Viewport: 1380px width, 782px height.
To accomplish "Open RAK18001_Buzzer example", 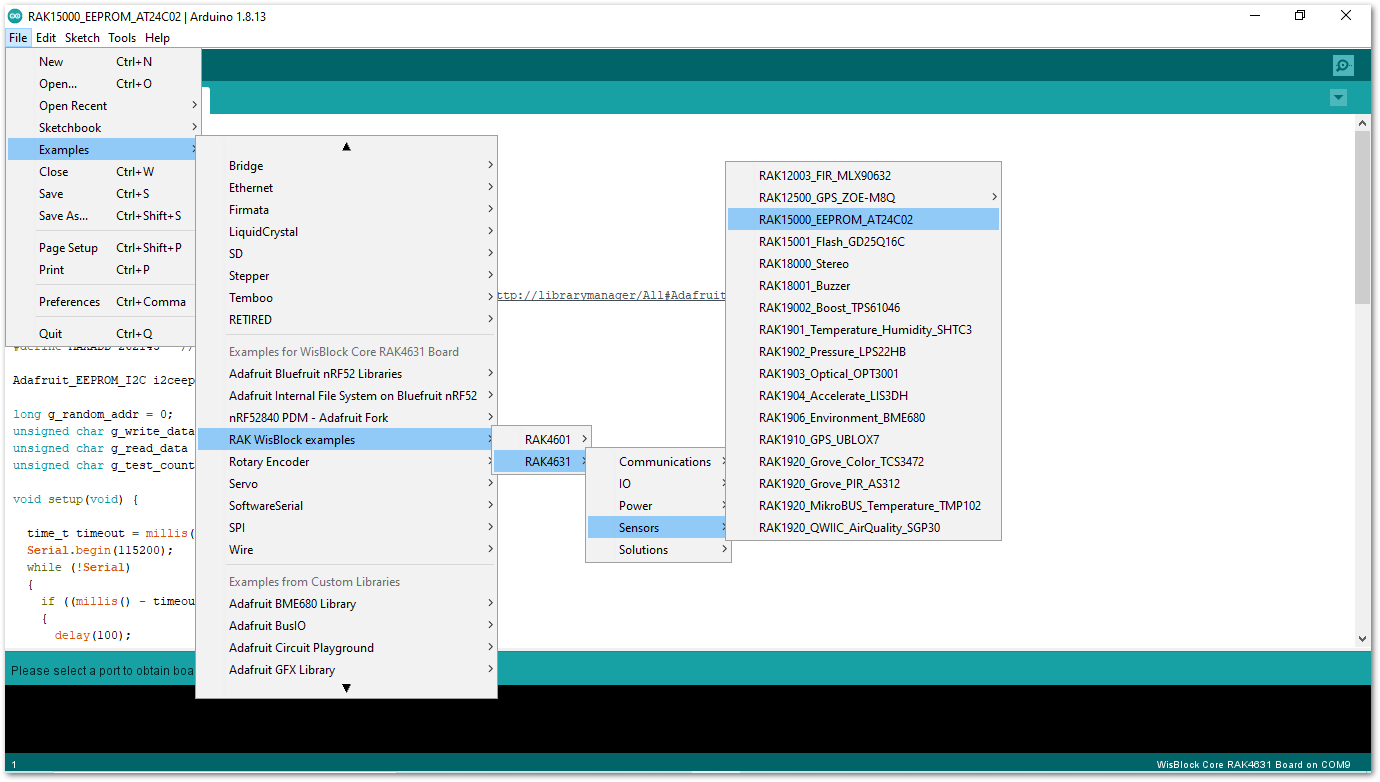I will [x=863, y=286].
